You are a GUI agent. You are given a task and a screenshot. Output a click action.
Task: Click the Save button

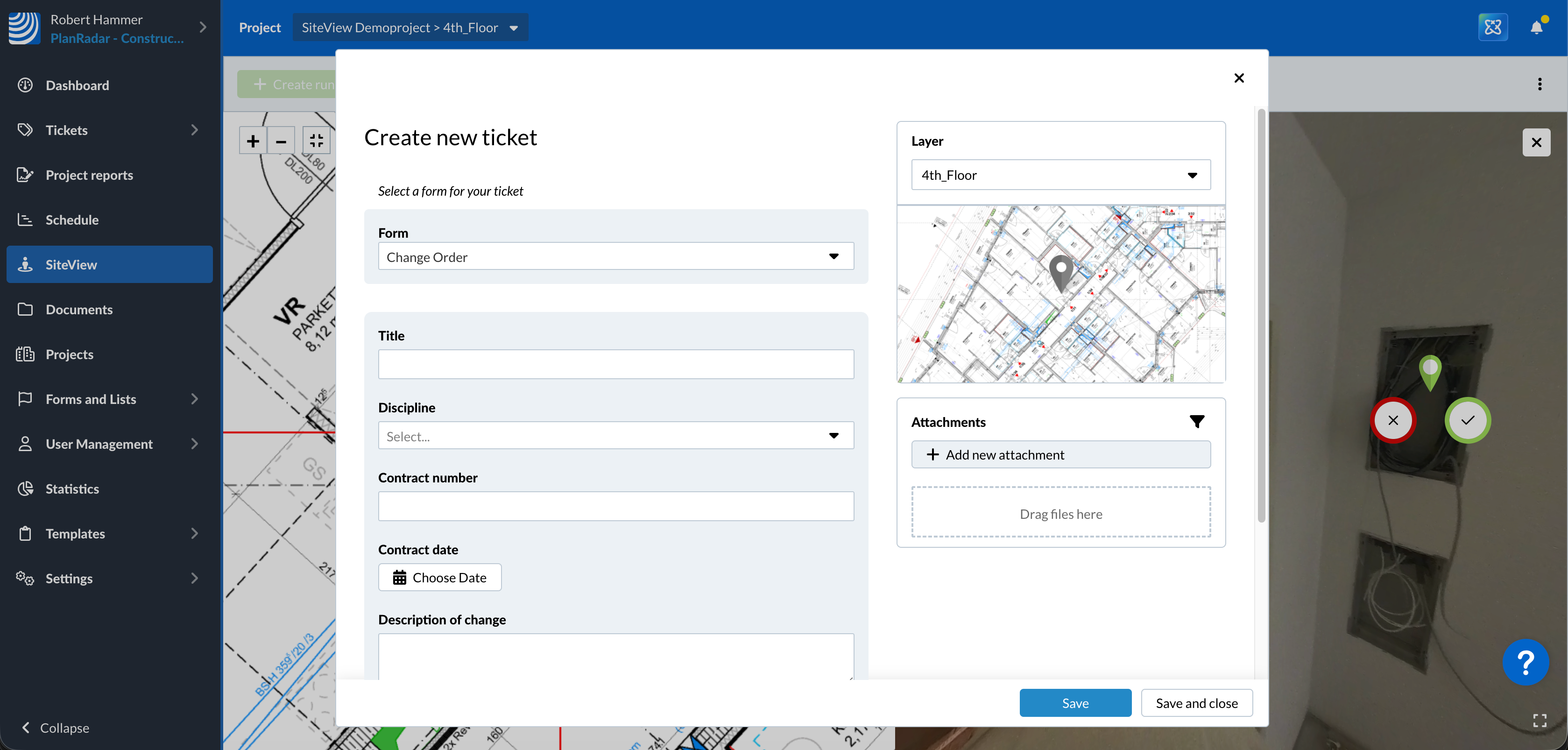pos(1075,703)
